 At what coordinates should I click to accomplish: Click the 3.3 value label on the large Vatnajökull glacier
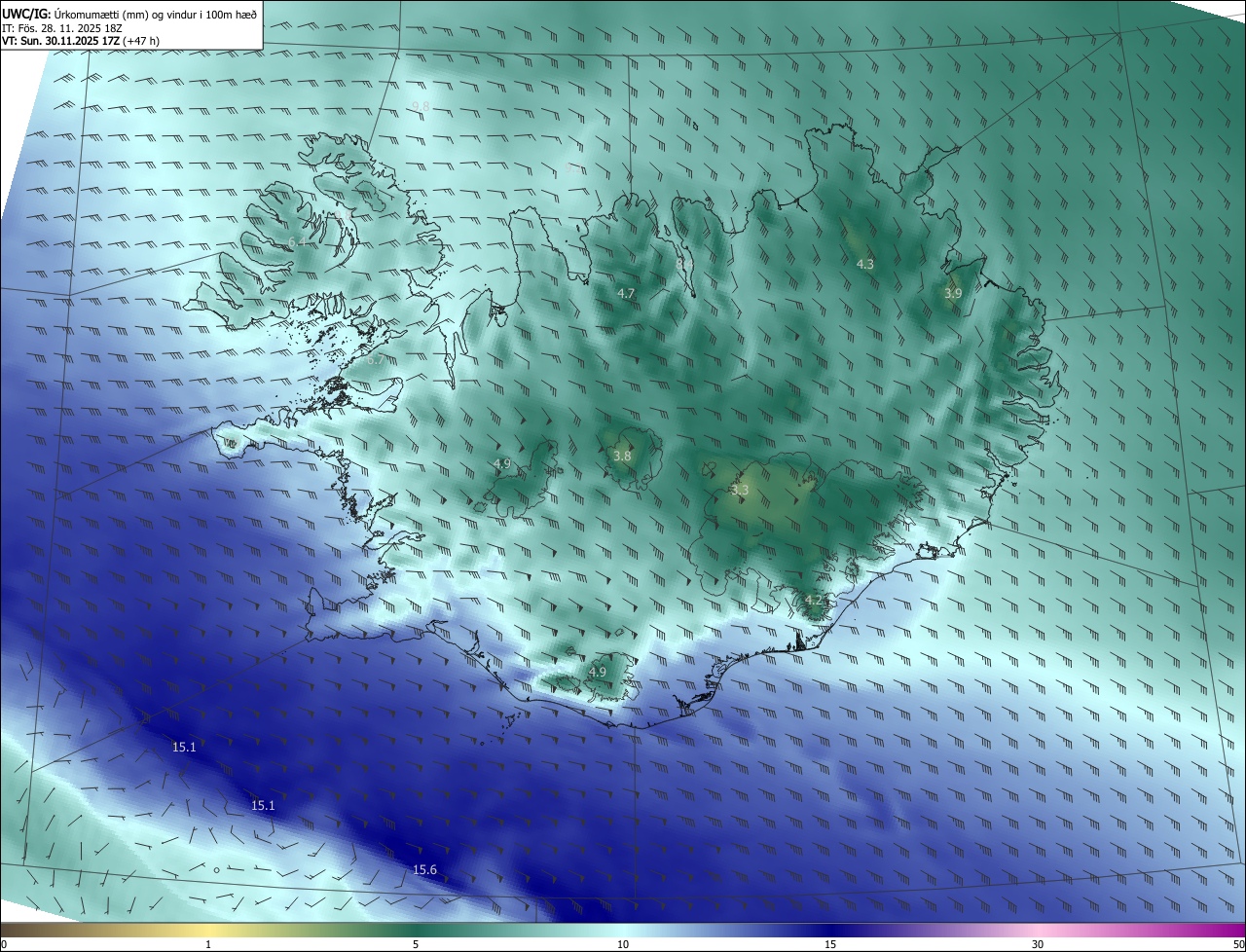click(739, 490)
